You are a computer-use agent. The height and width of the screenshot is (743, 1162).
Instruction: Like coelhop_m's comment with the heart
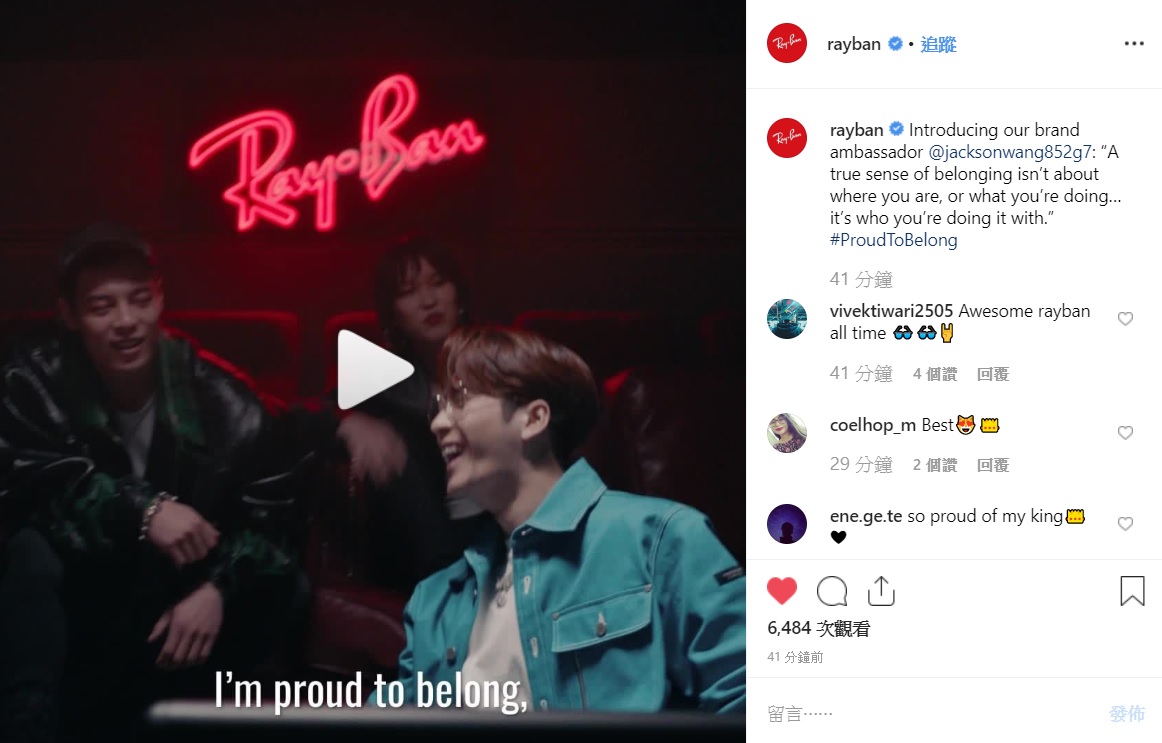(1125, 433)
